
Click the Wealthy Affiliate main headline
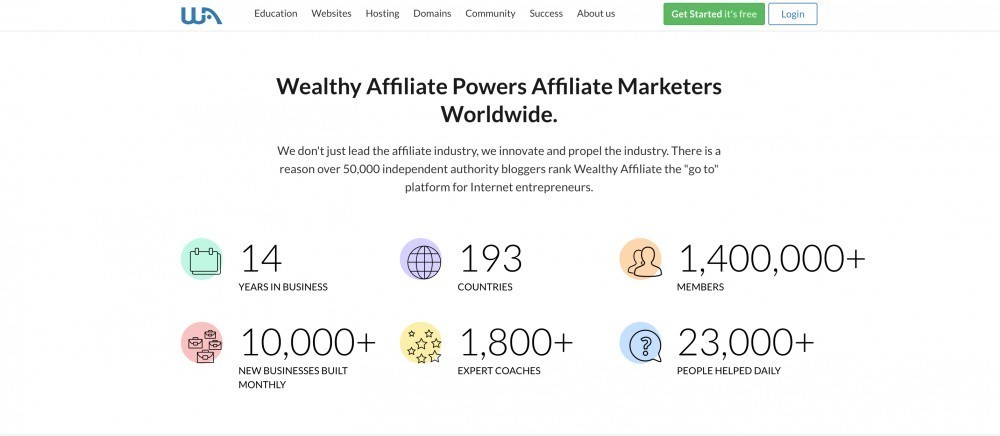pyautogui.click(x=499, y=100)
